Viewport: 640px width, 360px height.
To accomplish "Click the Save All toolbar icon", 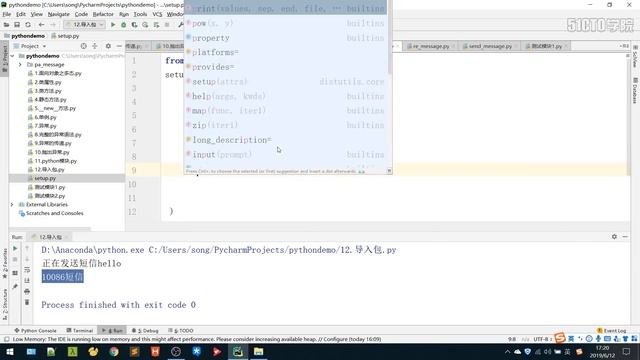I will coord(17,25).
